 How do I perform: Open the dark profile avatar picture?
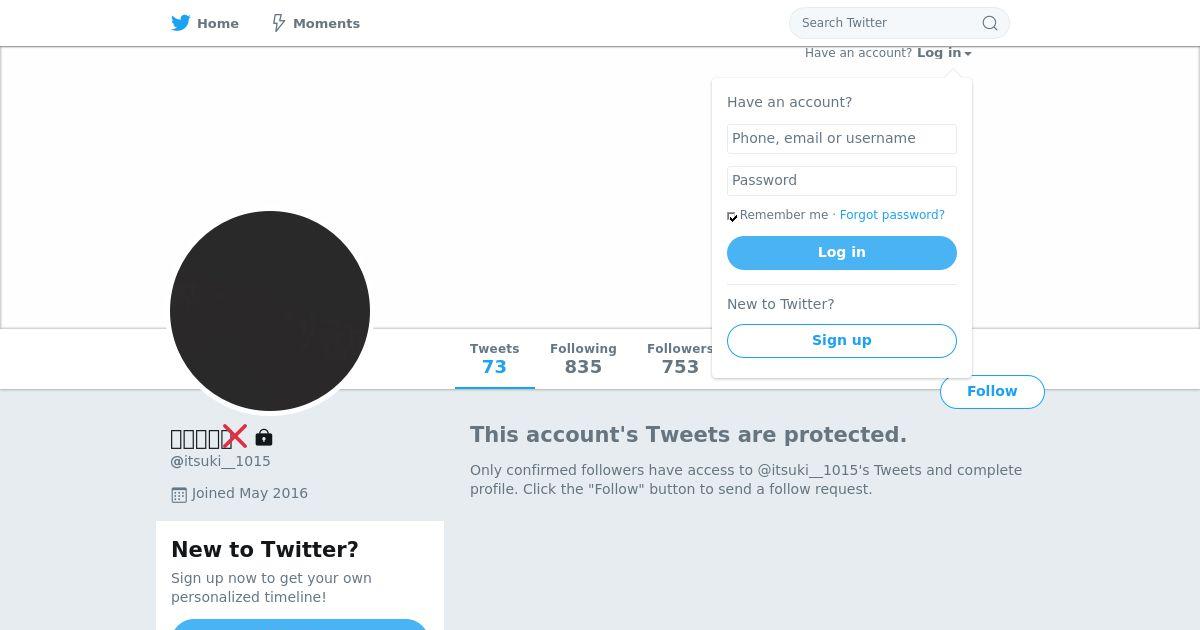point(270,310)
